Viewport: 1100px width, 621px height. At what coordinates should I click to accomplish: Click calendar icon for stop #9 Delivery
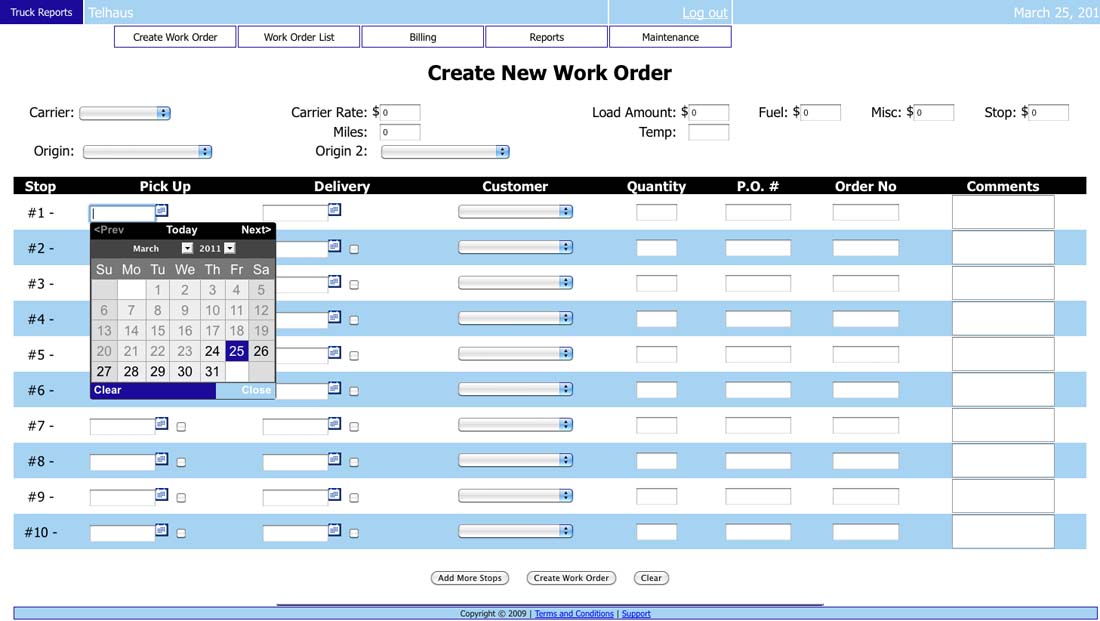point(335,495)
